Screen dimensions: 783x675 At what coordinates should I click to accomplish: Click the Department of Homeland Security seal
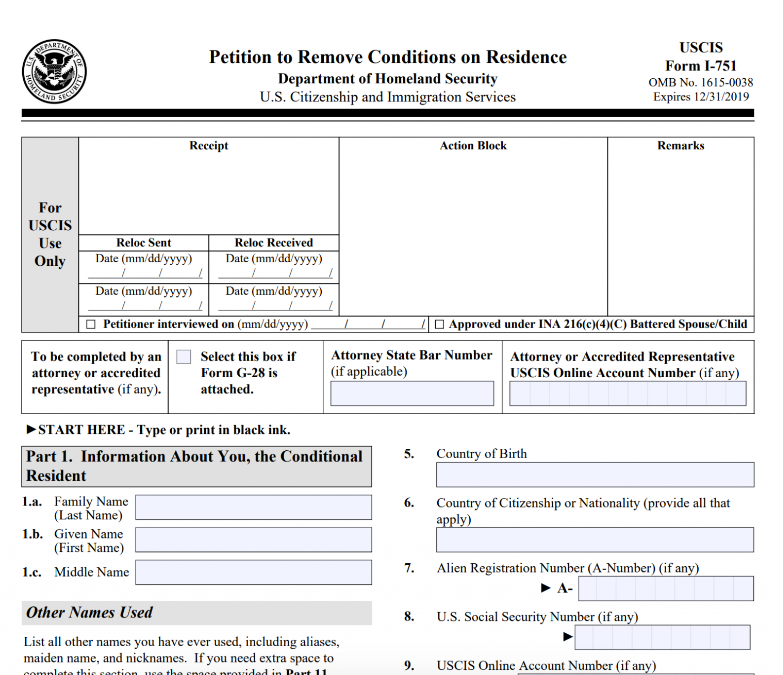pyautogui.click(x=54, y=71)
